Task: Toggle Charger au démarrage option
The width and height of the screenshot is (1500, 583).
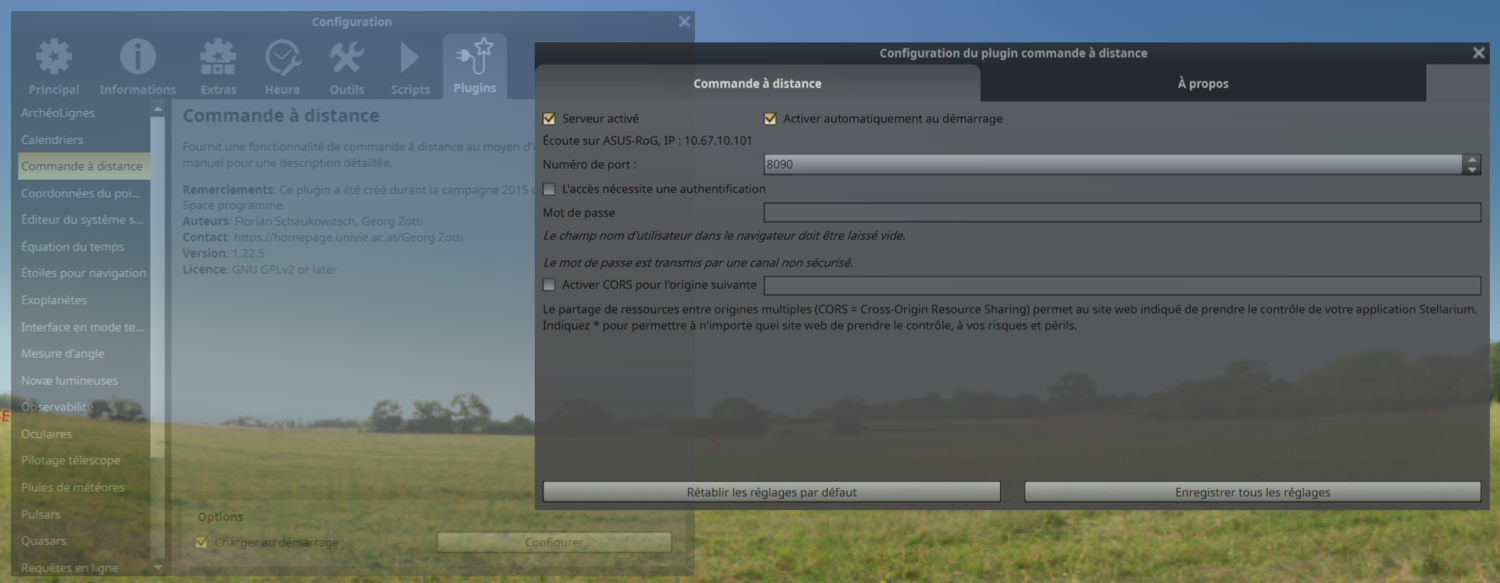Action: 203,541
